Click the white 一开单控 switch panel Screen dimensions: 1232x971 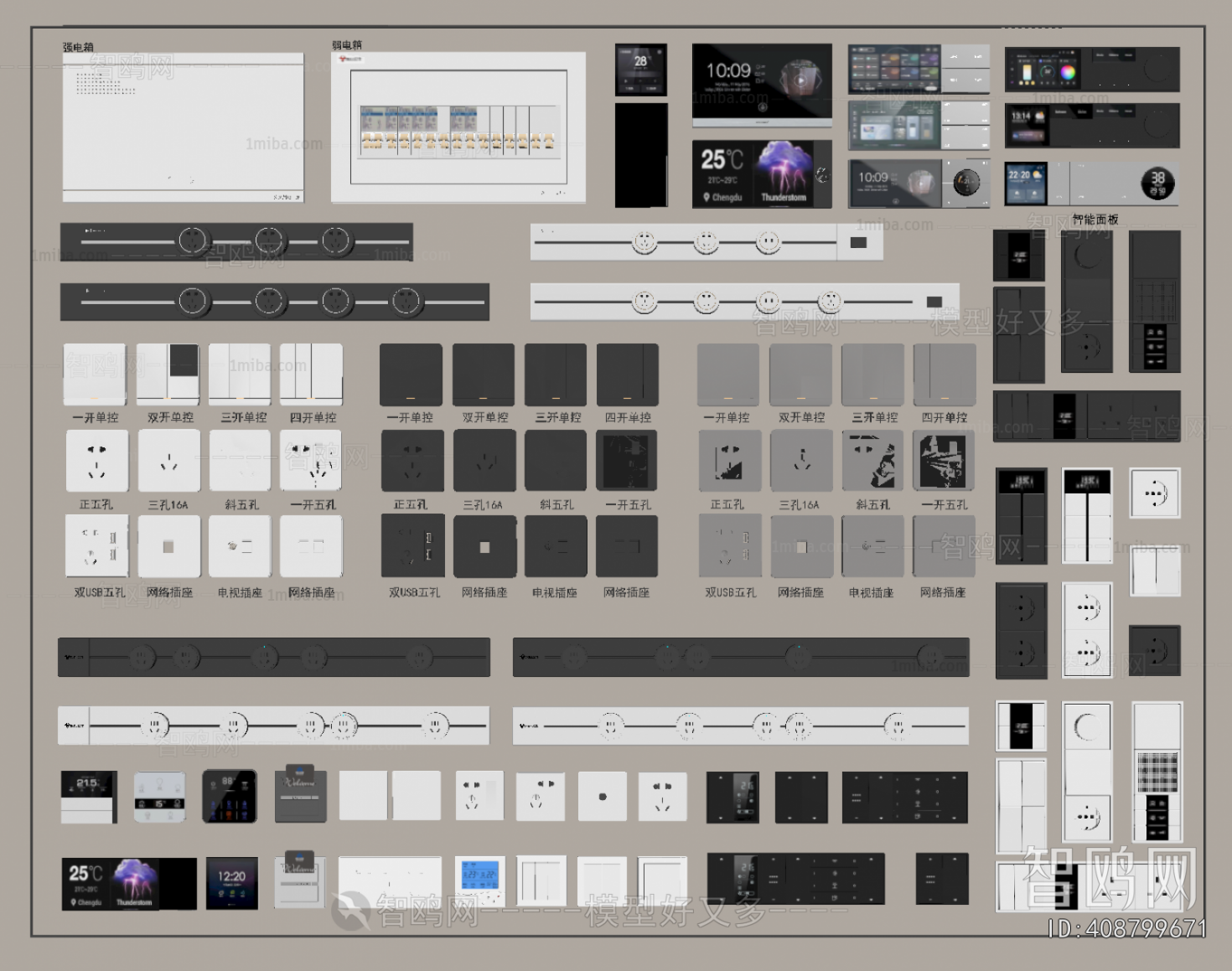click(x=95, y=374)
